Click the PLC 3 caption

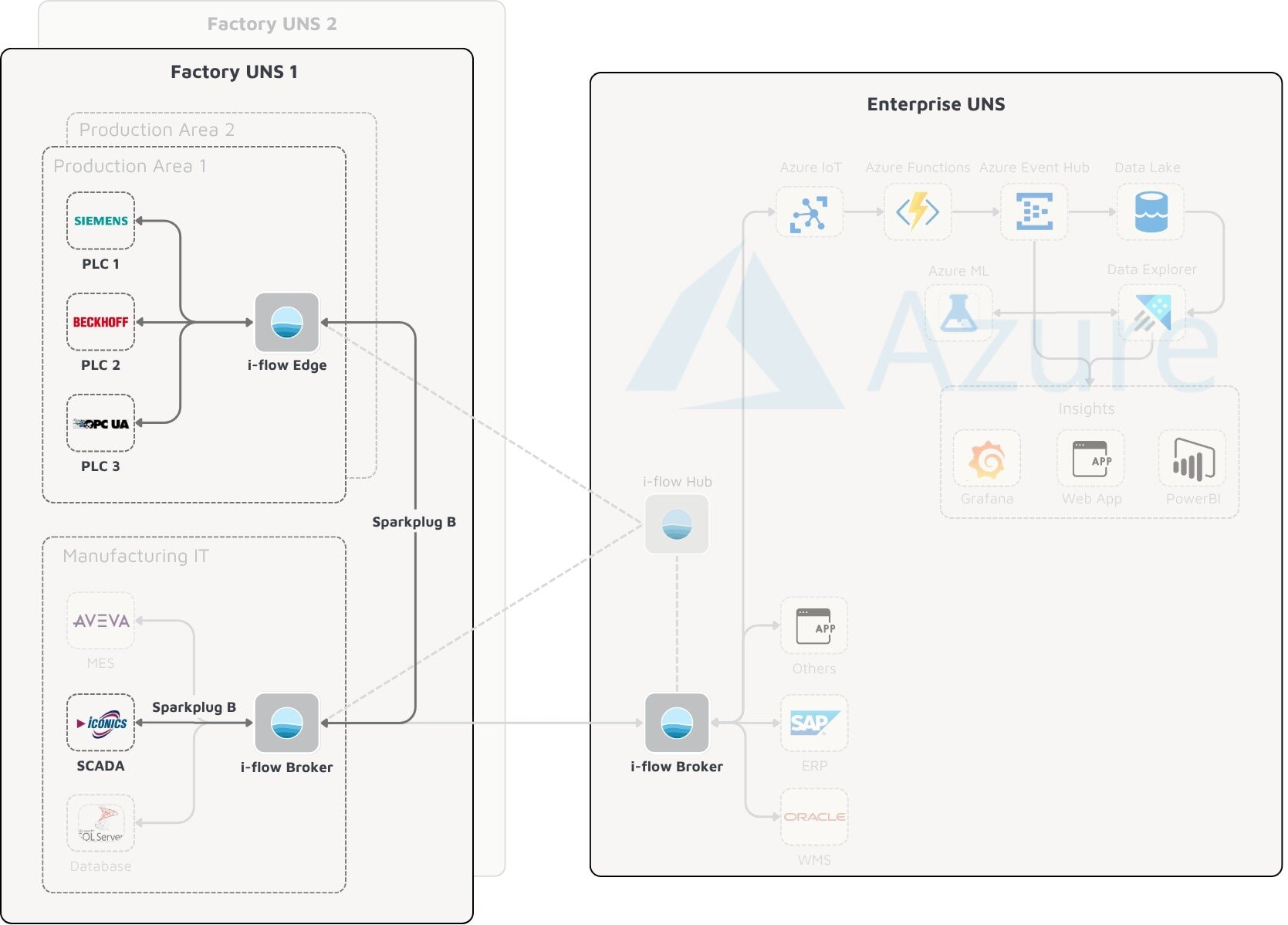[x=100, y=466]
